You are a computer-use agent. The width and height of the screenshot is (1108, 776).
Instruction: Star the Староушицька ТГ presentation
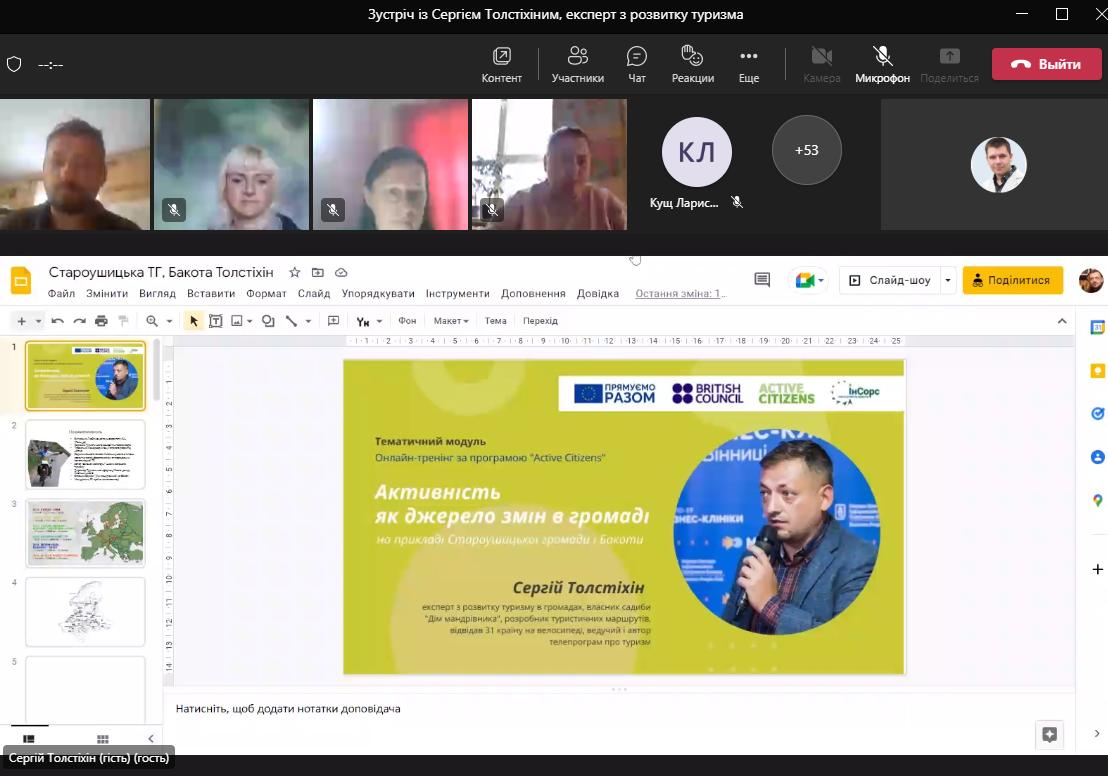tap(294, 273)
